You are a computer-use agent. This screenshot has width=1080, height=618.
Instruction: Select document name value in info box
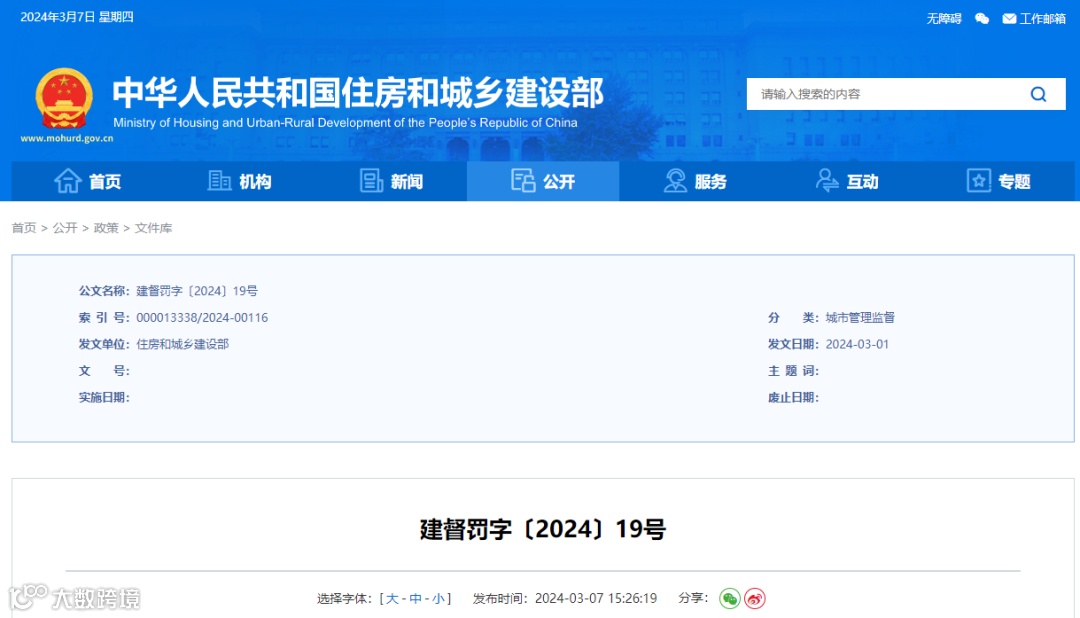[197, 291]
